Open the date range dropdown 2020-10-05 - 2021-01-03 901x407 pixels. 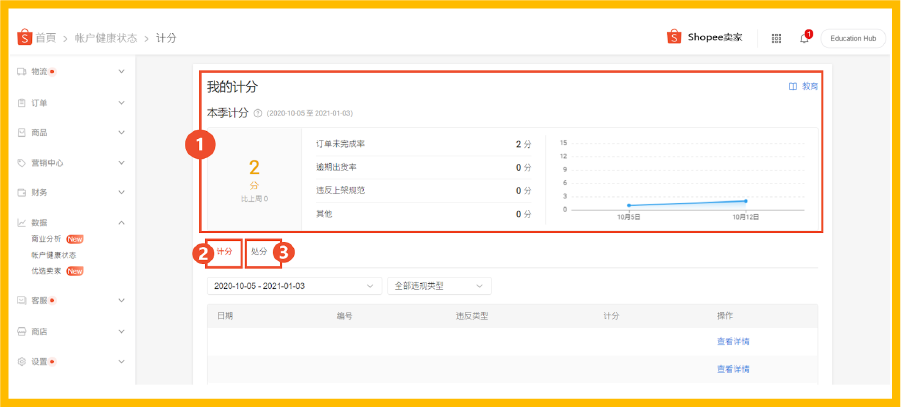(294, 286)
